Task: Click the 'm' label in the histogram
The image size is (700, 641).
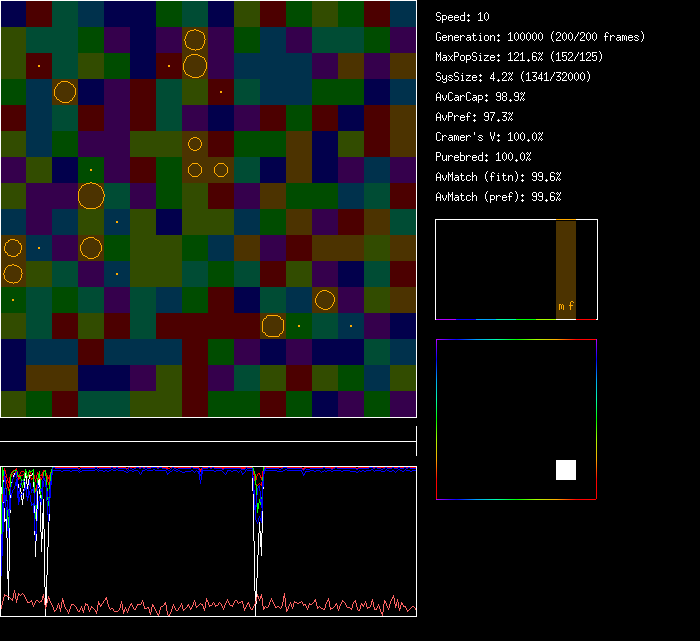Action: [560, 306]
